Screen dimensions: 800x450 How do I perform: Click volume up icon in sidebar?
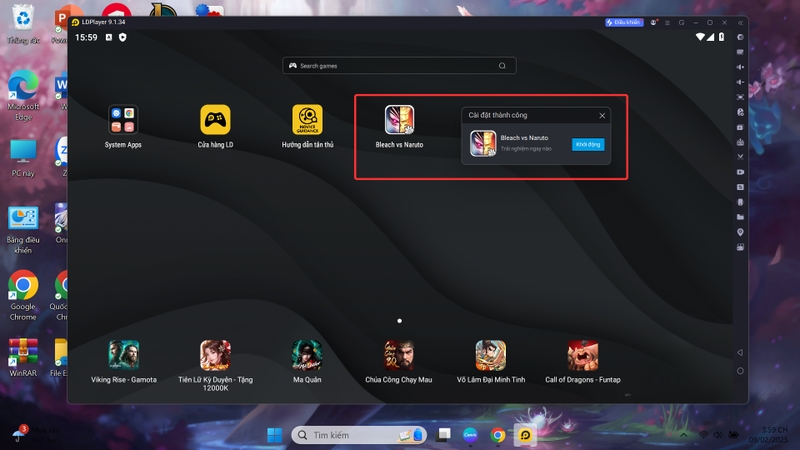(740, 67)
